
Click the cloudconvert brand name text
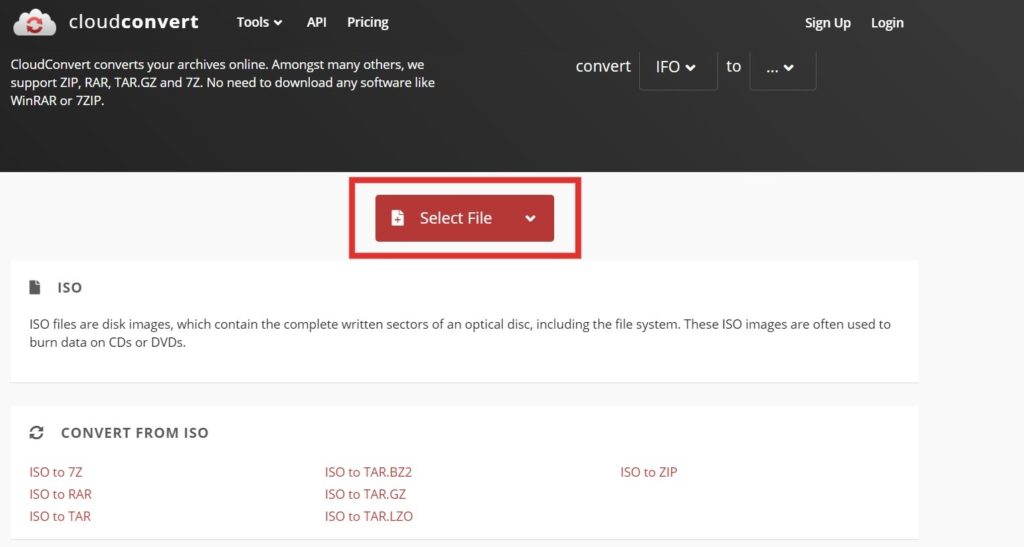point(133,22)
